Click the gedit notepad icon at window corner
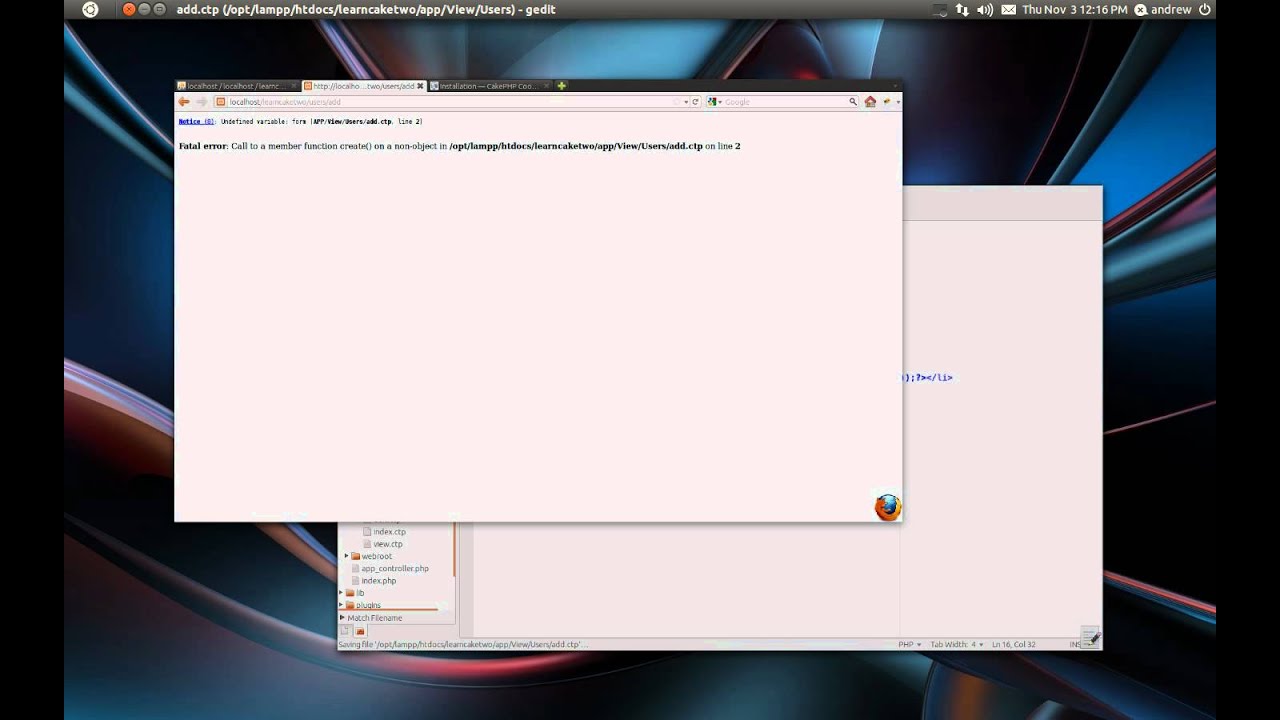The image size is (1280, 720). coord(1091,636)
